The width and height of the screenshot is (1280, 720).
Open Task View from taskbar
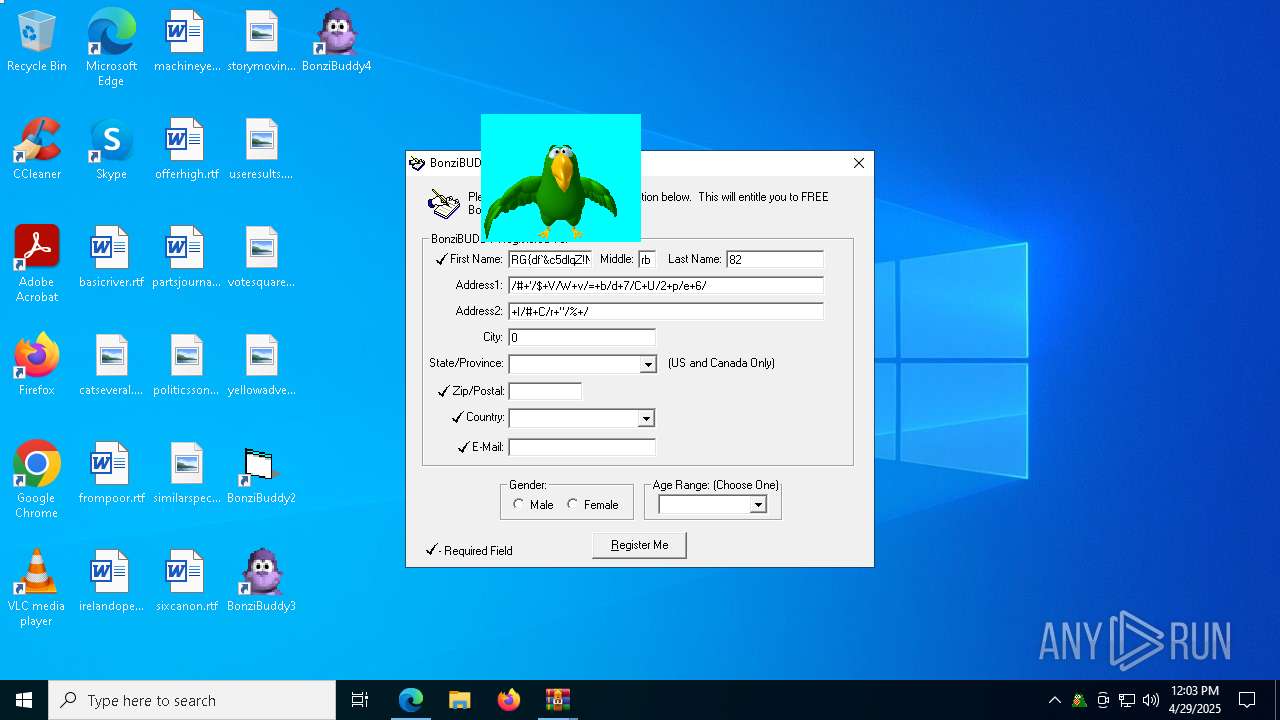(x=360, y=700)
